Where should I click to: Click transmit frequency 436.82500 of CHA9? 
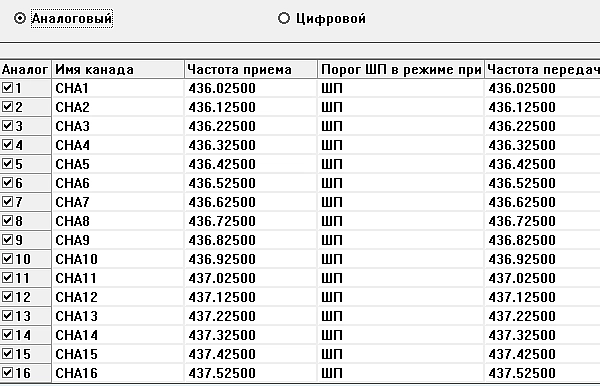point(542,240)
